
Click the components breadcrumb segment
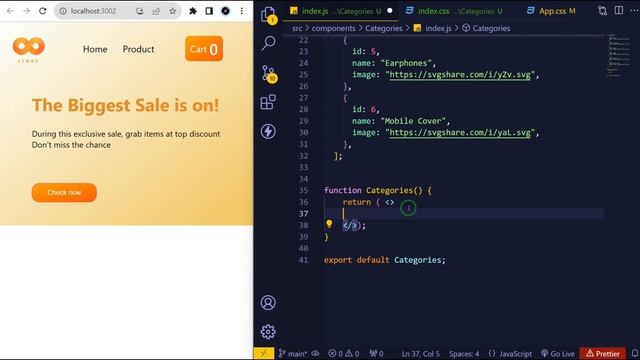point(333,28)
